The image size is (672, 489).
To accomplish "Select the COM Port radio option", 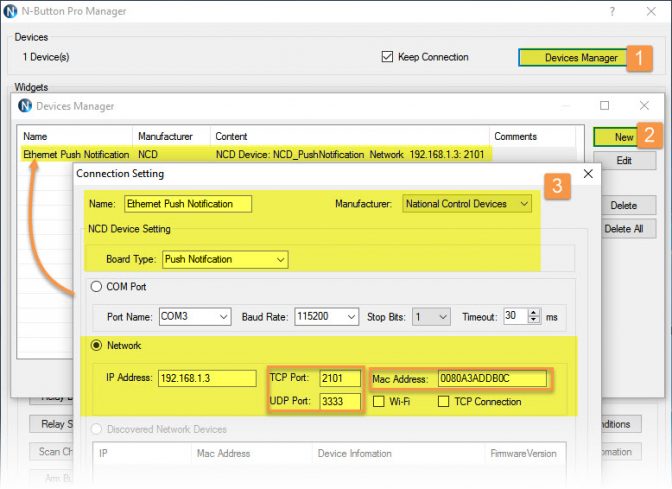I will 97,287.
